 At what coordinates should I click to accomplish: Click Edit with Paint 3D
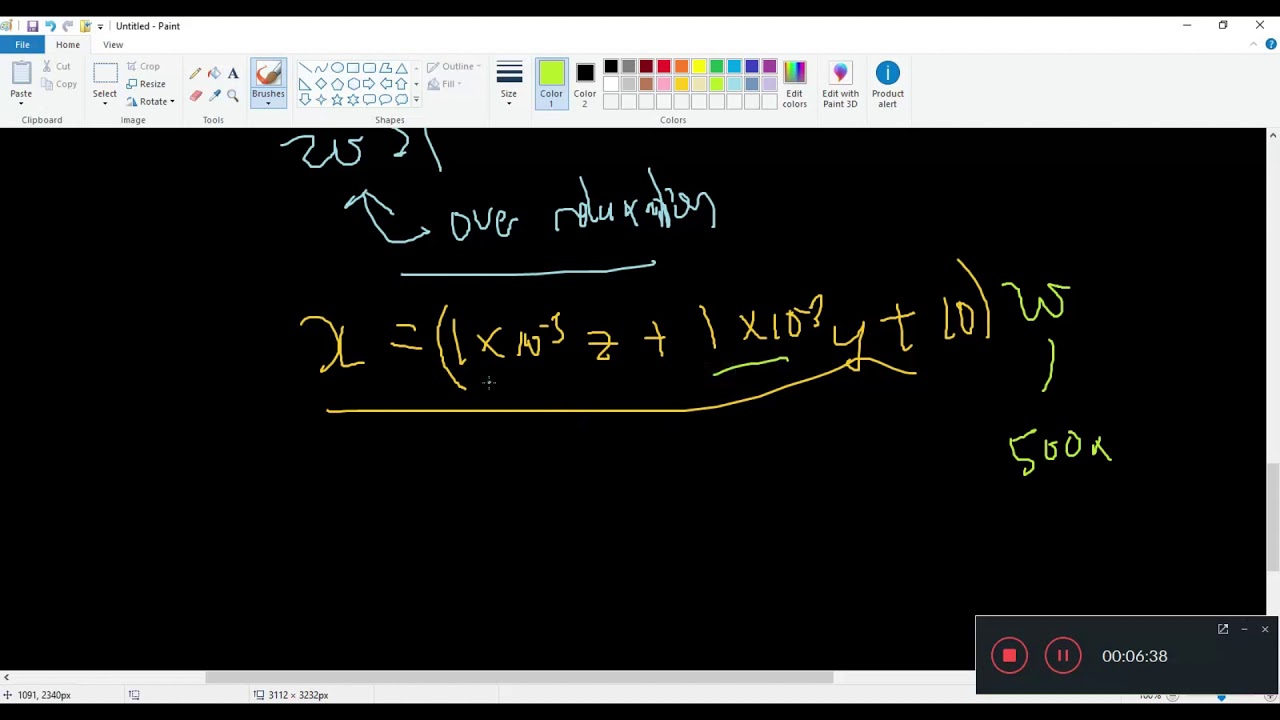click(840, 85)
